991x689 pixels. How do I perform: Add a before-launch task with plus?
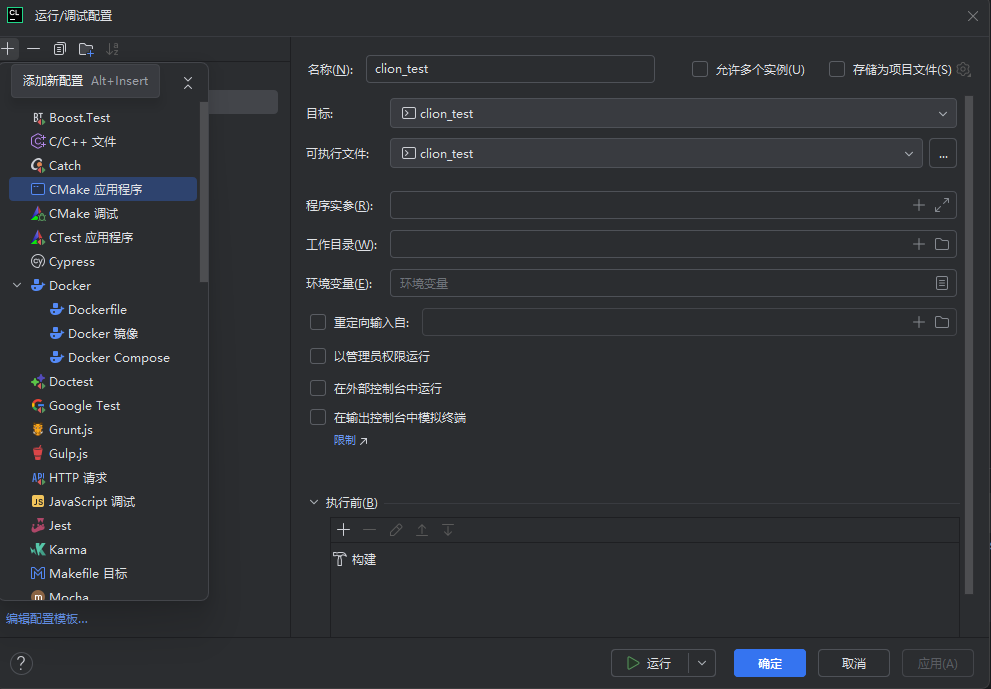[344, 530]
